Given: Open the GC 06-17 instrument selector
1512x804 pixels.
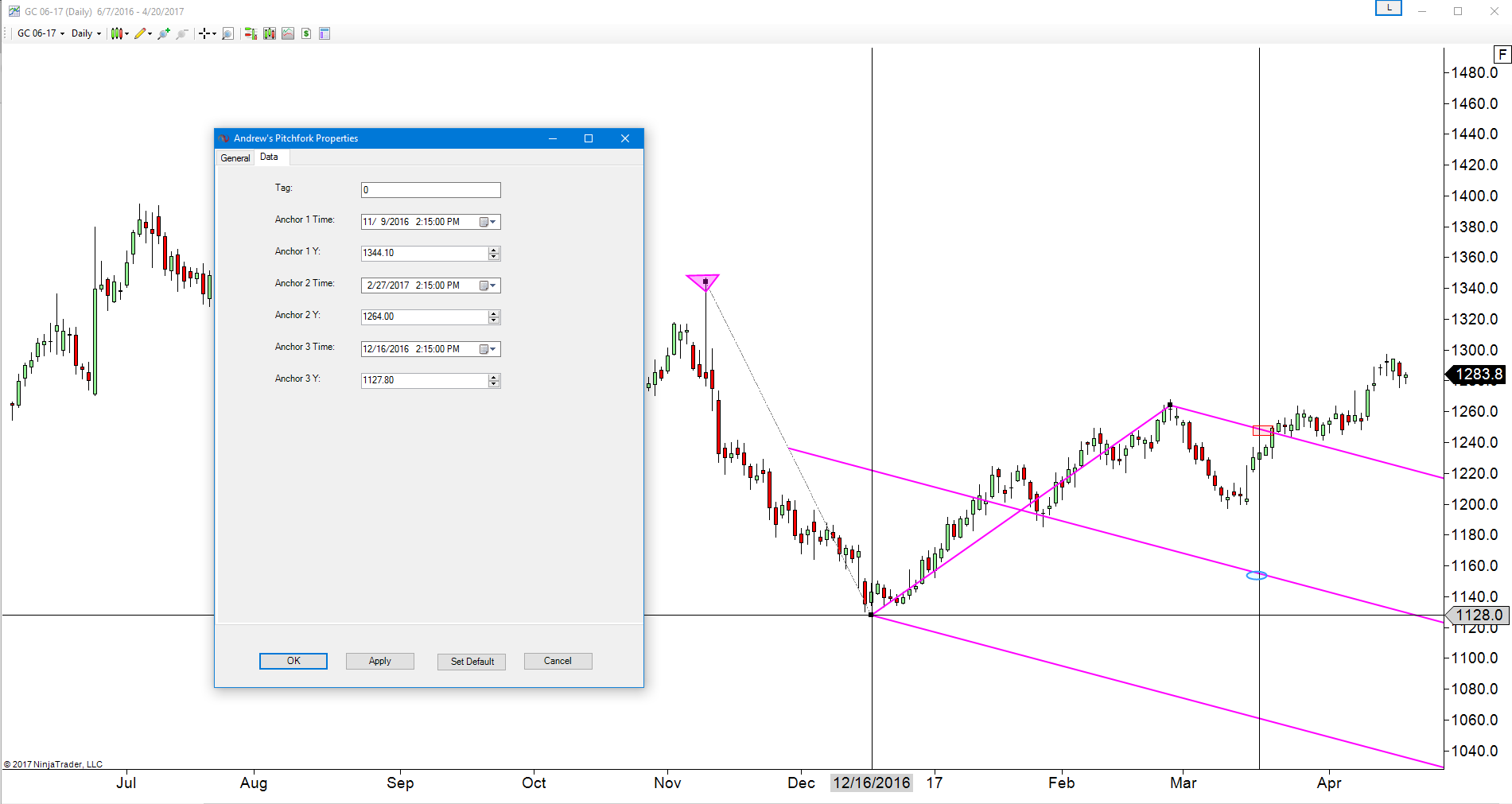Looking at the screenshot, I should pos(41,33).
